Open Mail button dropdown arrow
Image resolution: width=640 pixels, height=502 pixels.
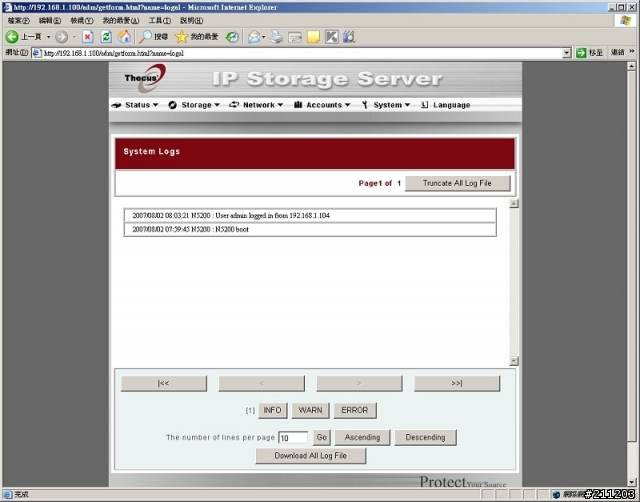(264, 37)
